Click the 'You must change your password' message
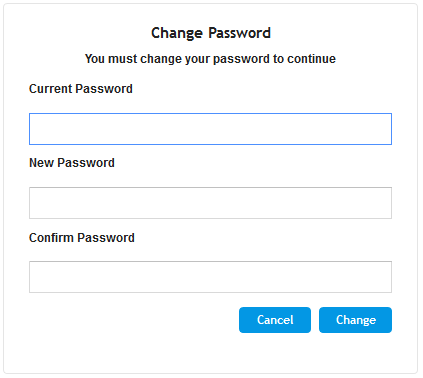The height and width of the screenshot is (378, 423). point(210,59)
